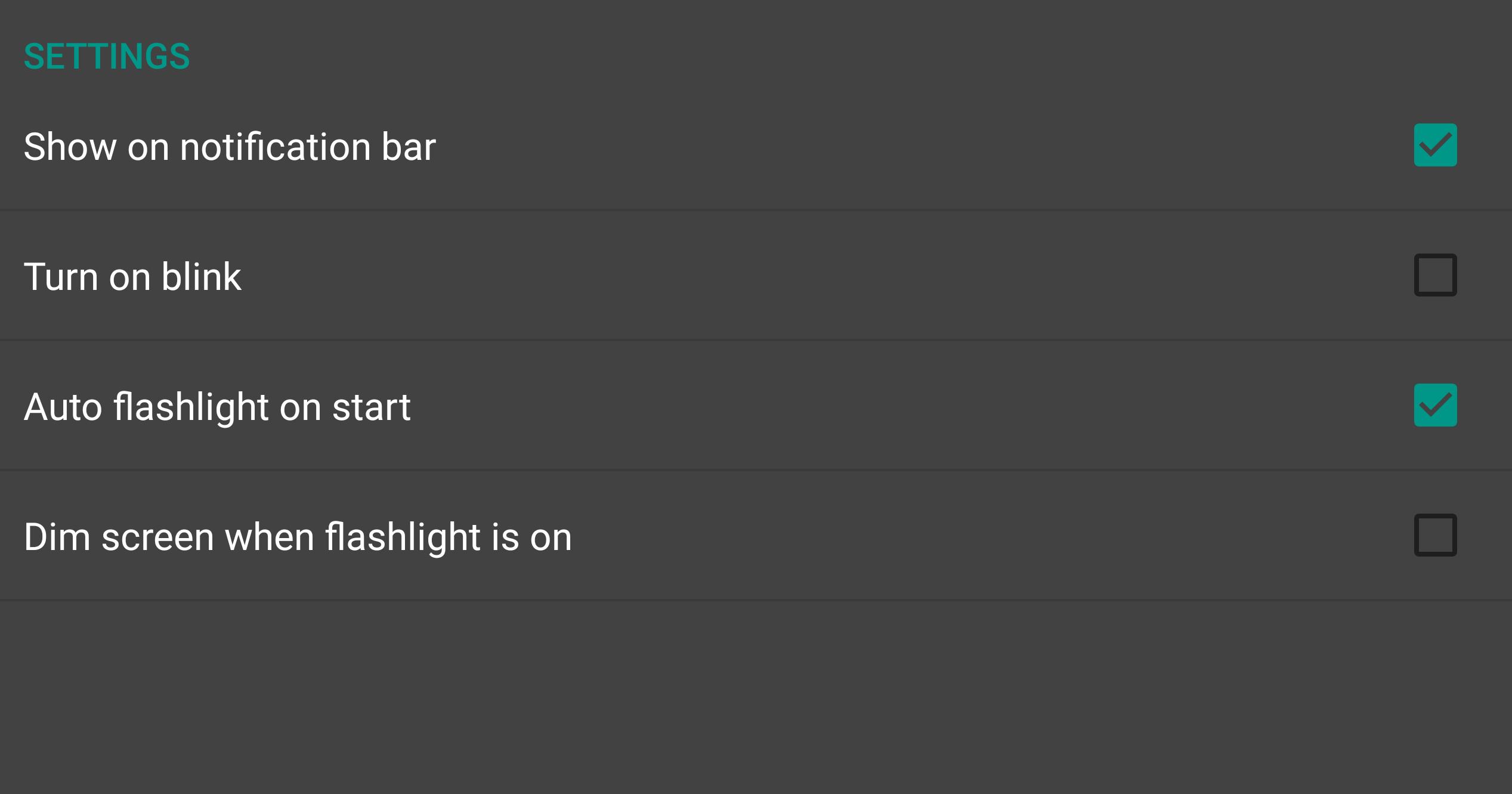Turn off notification bar display via its checkbox
This screenshot has width=1512, height=794.
point(1435,145)
